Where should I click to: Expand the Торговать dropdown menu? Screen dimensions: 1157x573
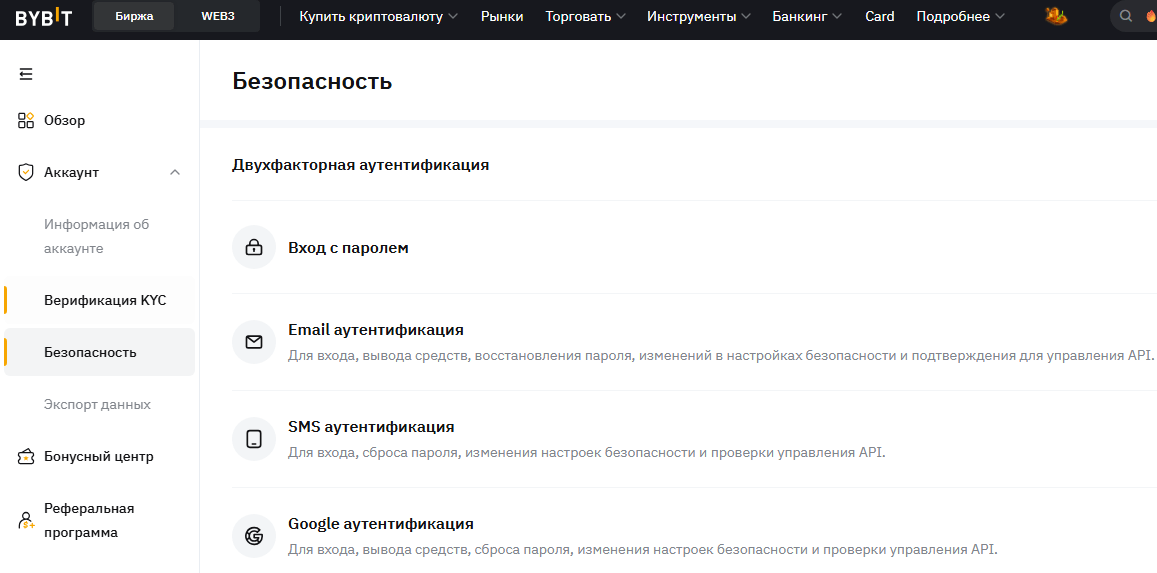point(585,16)
